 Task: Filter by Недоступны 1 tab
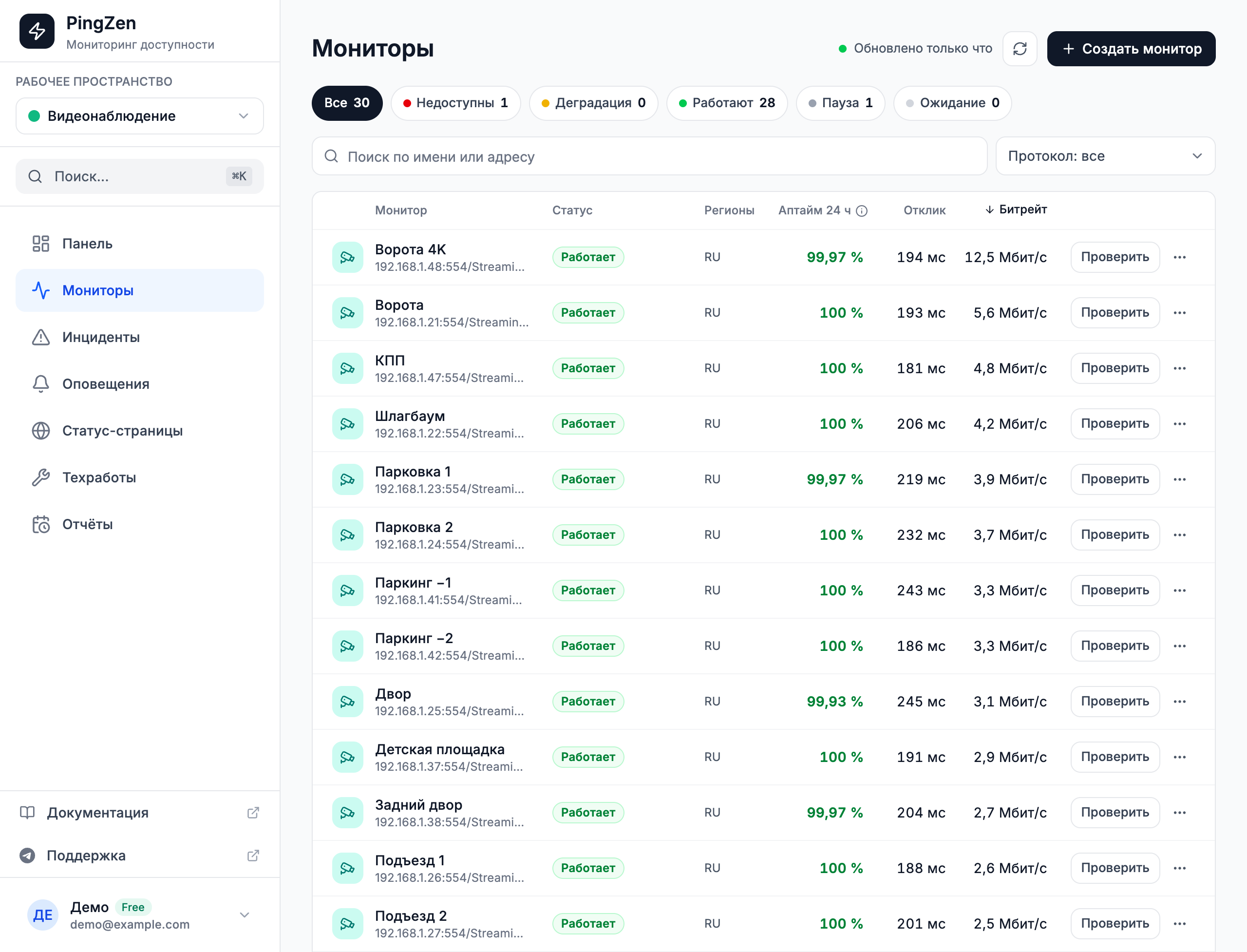pyautogui.click(x=455, y=103)
